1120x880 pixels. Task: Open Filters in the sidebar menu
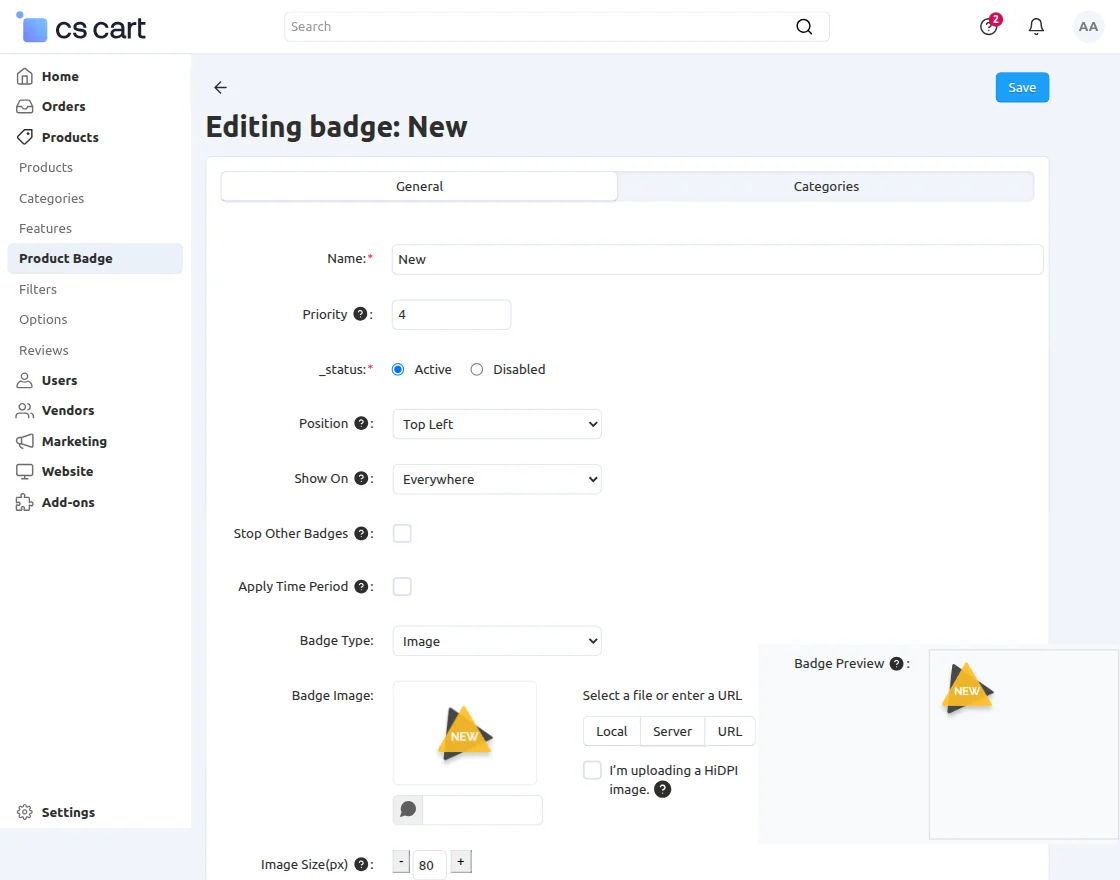tap(38, 289)
